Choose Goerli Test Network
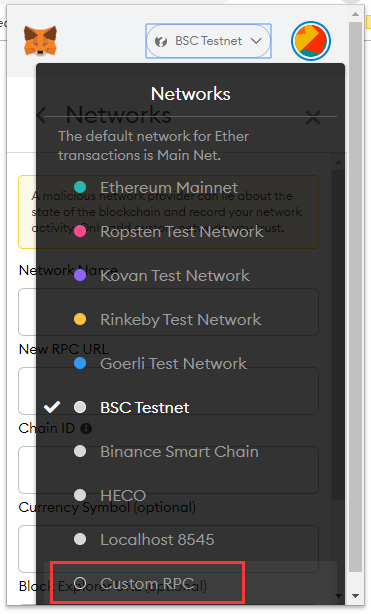The width and height of the screenshot is (371, 614). (173, 363)
